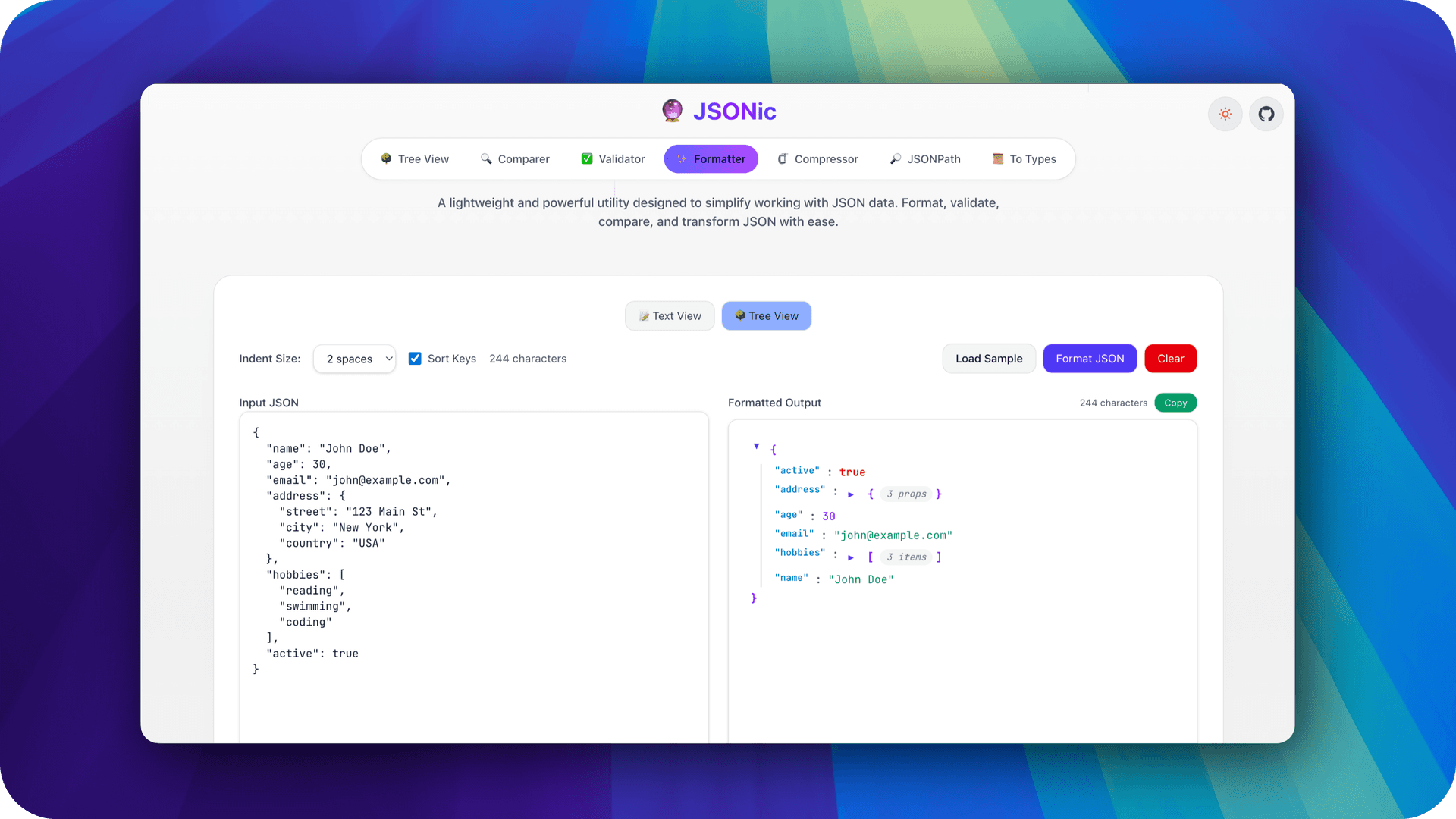Open the GitHub repository icon
Image resolution: width=1456 pixels, height=819 pixels.
coord(1266,114)
